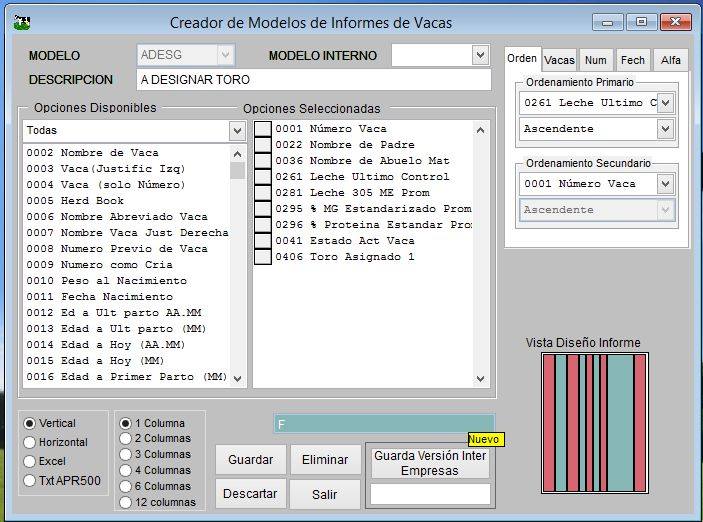
Task: Tick checkbox beside 0041 Estado Act Vaca
Action: pos(263,241)
